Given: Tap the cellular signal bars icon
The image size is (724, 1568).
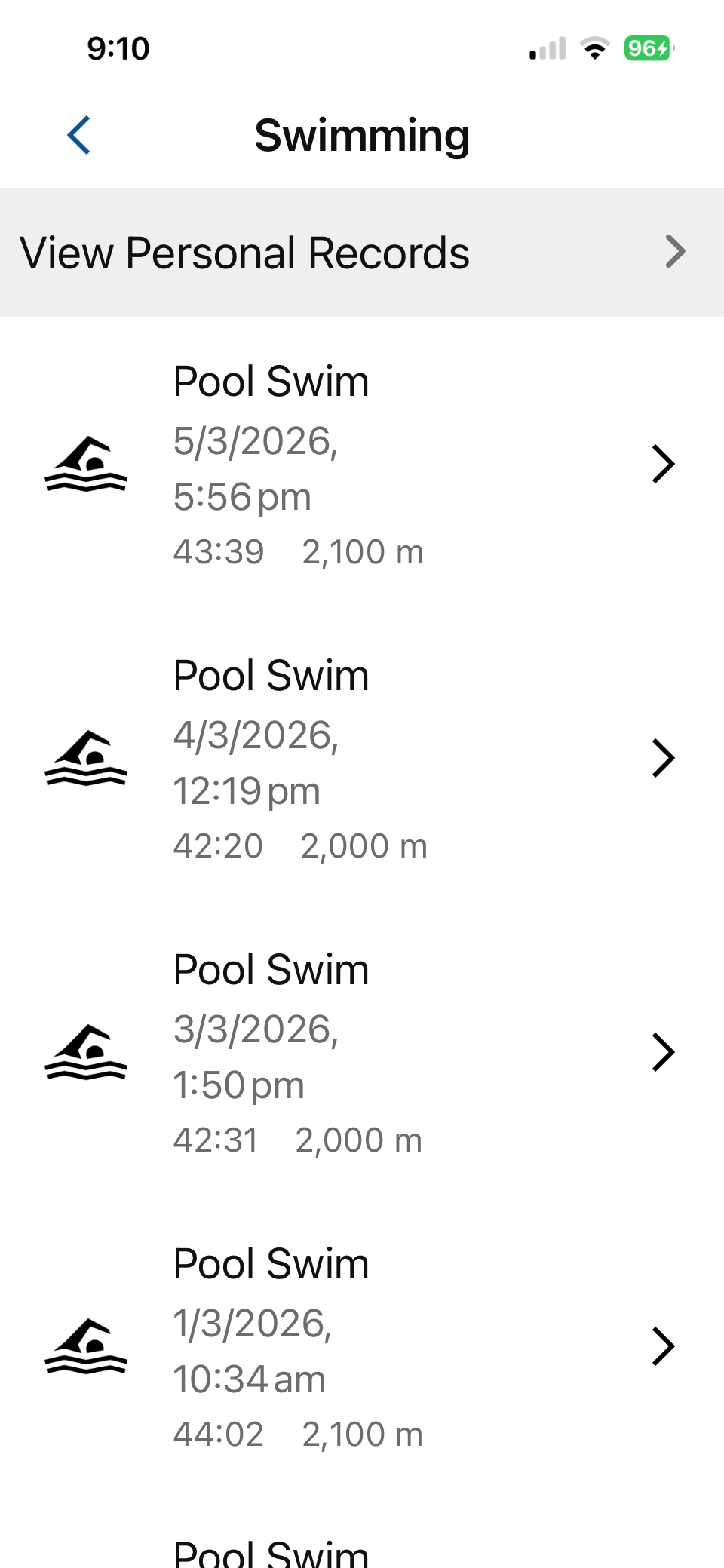Looking at the screenshot, I should (548, 49).
